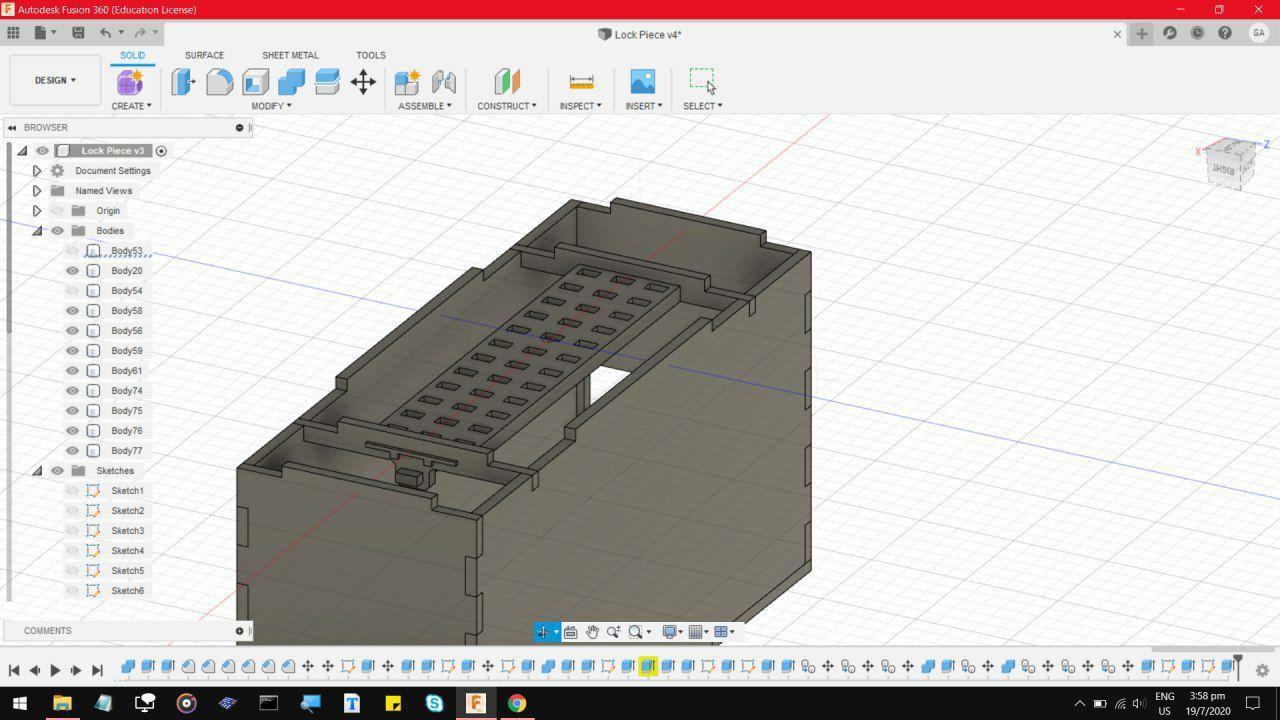Select the Press Pull tool
The image size is (1280, 720).
(x=183, y=82)
